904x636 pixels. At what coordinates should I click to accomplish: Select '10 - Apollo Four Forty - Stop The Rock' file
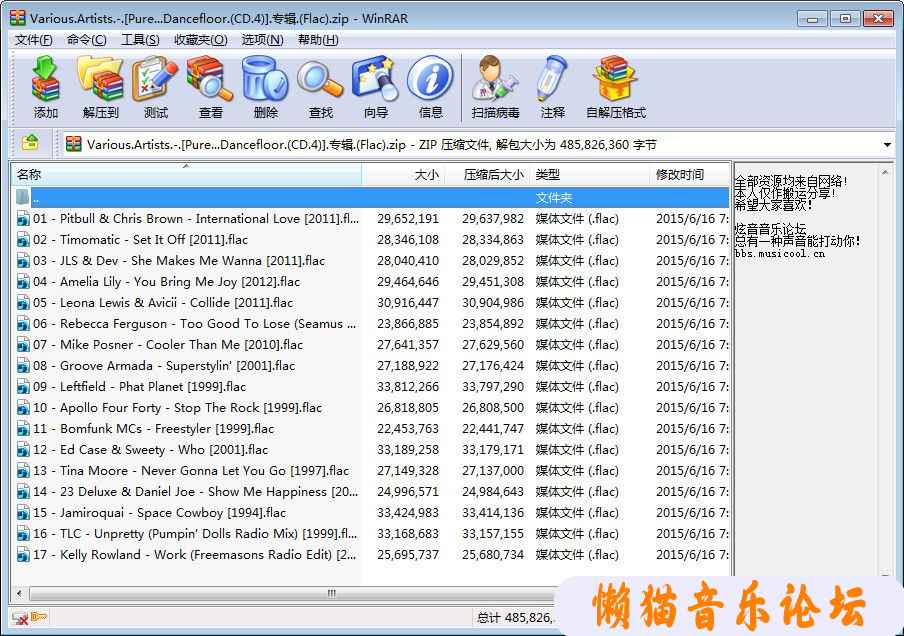[x=178, y=408]
